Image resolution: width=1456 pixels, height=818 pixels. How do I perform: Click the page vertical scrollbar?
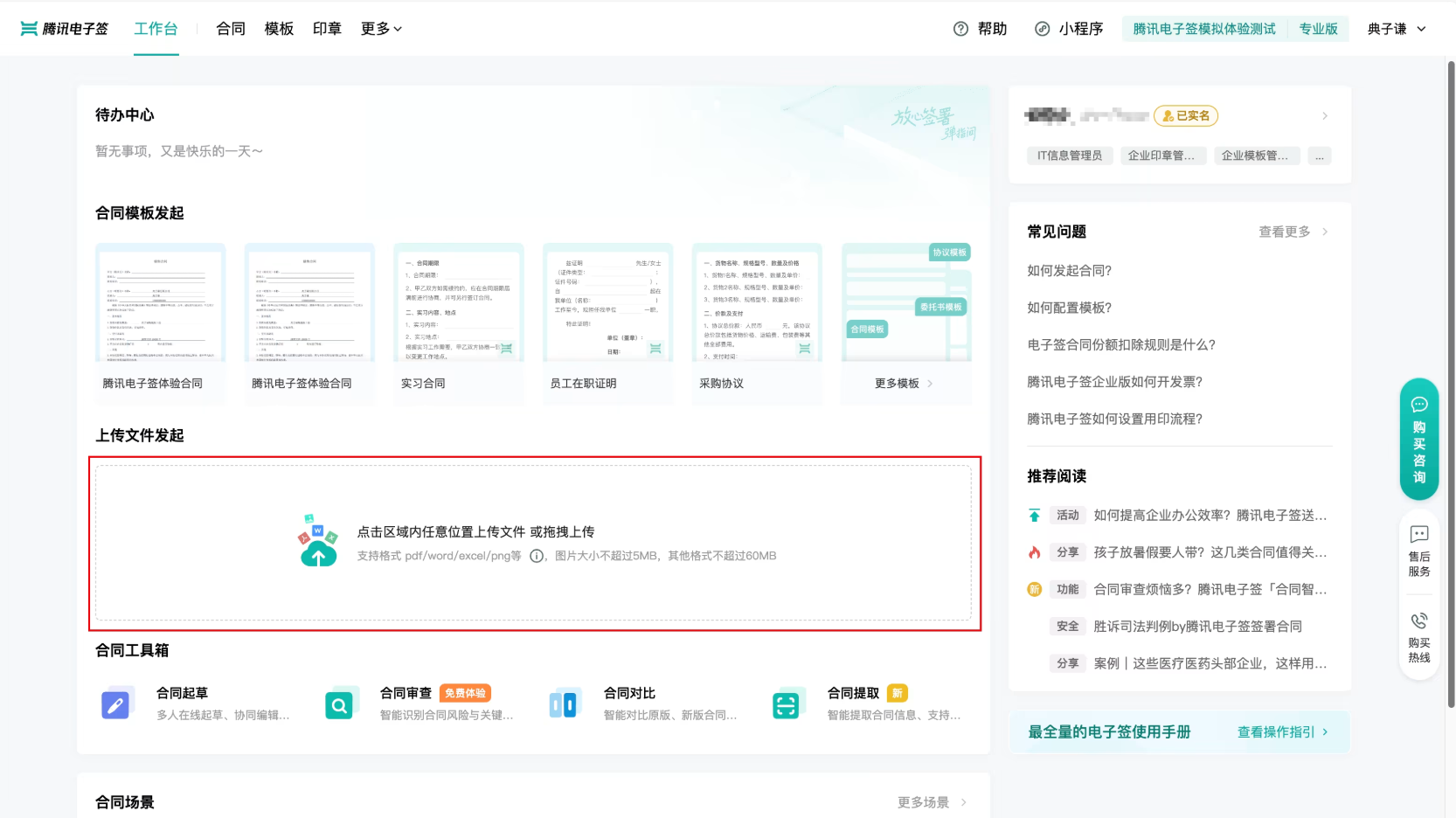(x=1451, y=385)
